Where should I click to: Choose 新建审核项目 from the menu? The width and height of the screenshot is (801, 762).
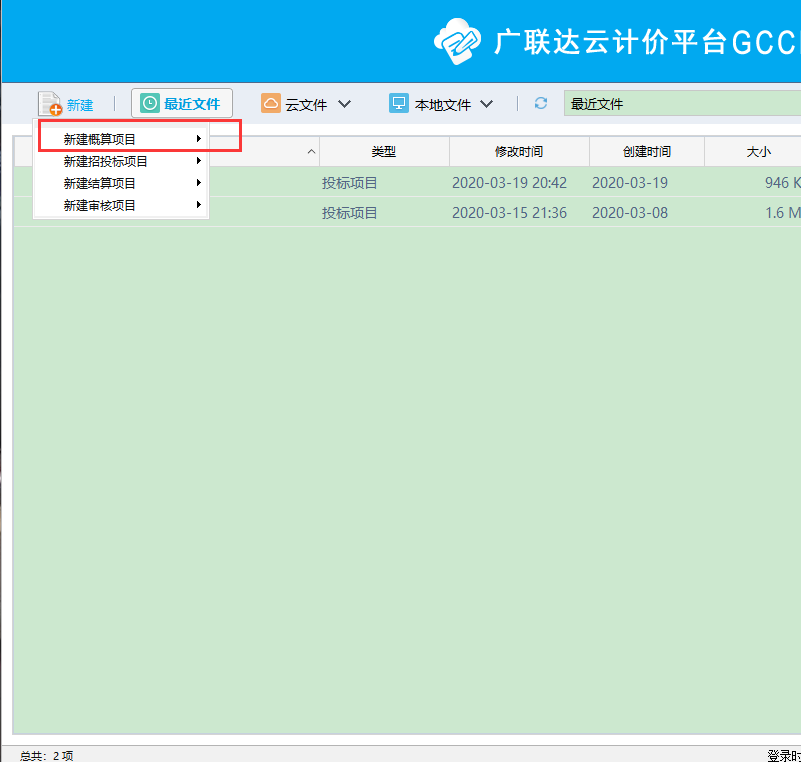(x=122, y=205)
